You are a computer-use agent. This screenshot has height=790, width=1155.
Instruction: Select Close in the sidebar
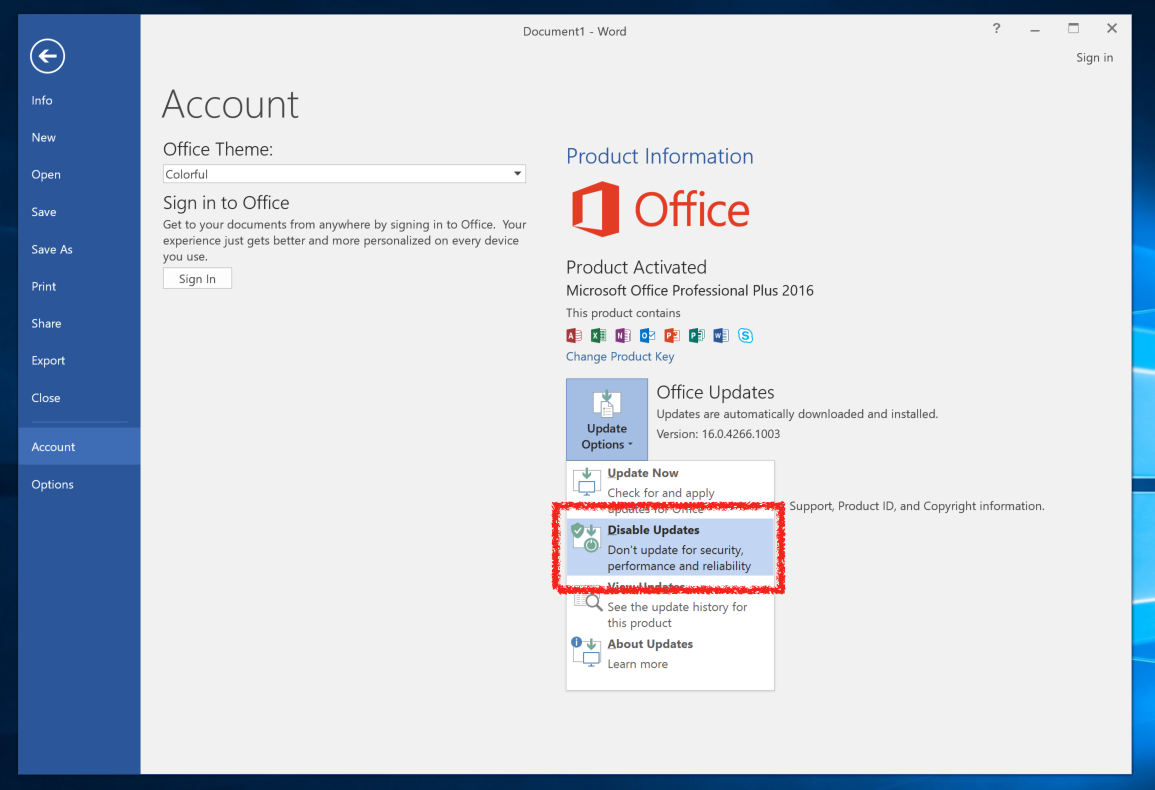[46, 398]
